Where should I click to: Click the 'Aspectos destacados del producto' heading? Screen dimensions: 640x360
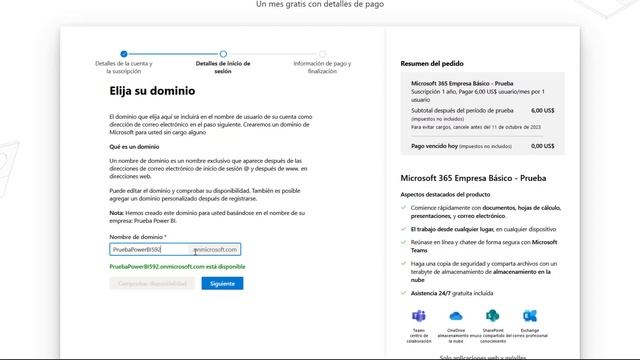(x=445, y=194)
